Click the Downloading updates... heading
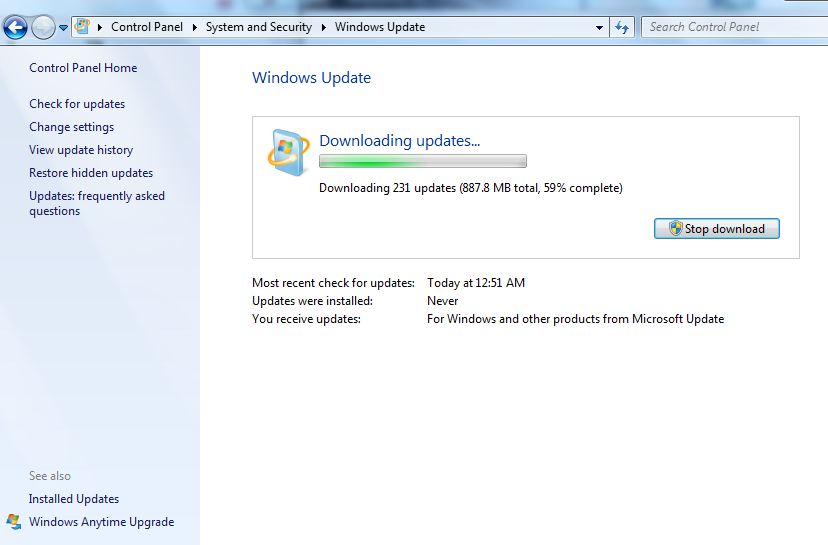Screen dimensions: 828x545 coord(399,140)
